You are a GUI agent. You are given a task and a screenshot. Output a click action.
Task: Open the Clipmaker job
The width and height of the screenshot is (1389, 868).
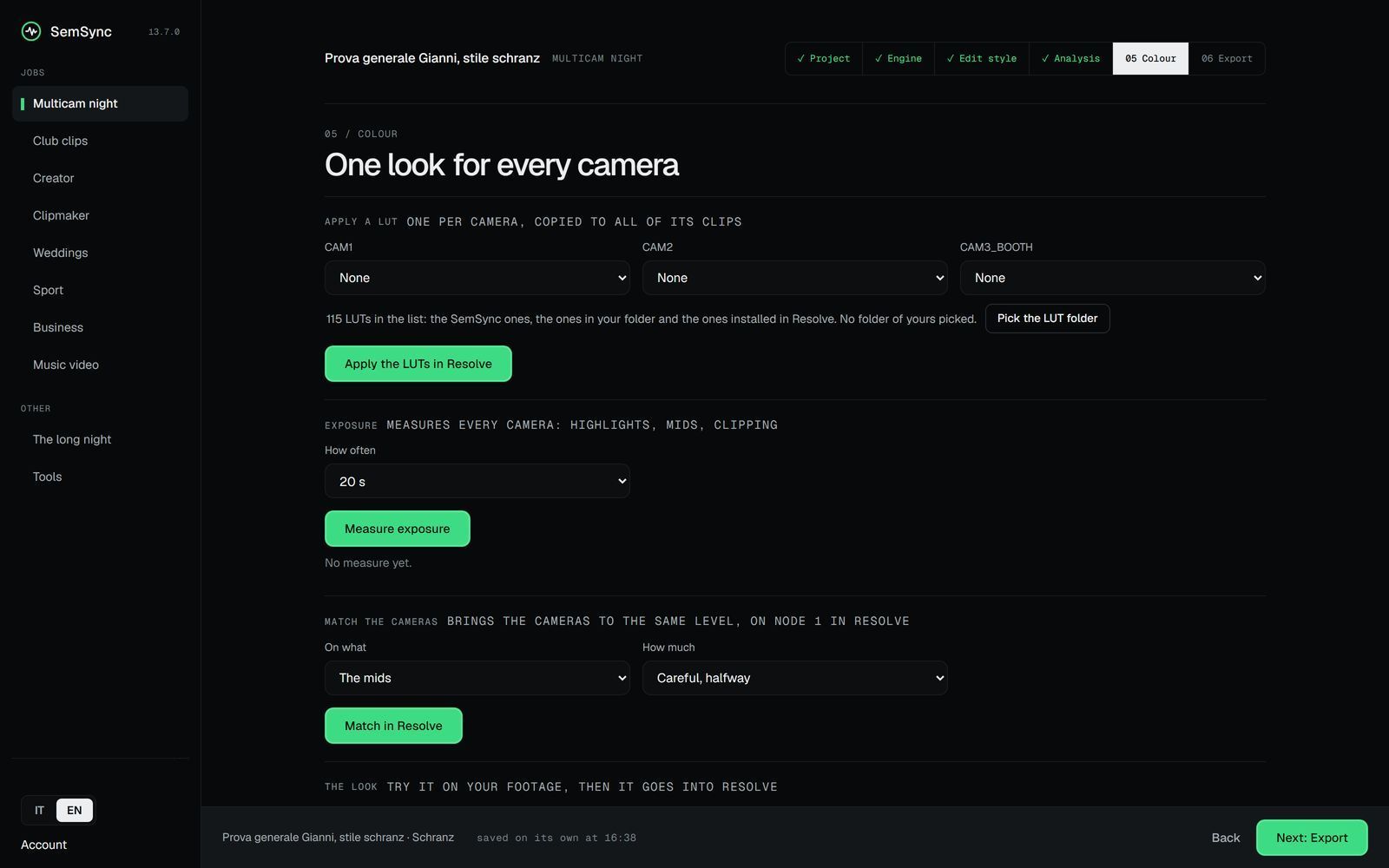coord(100,215)
